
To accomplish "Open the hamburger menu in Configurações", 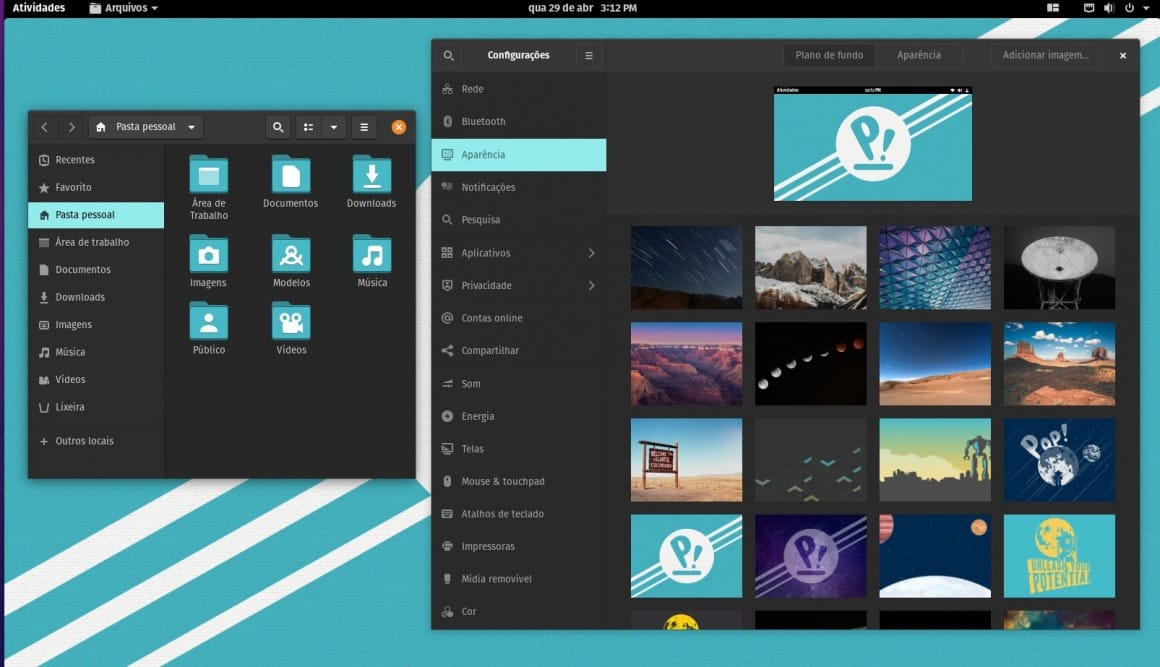I will click(589, 55).
